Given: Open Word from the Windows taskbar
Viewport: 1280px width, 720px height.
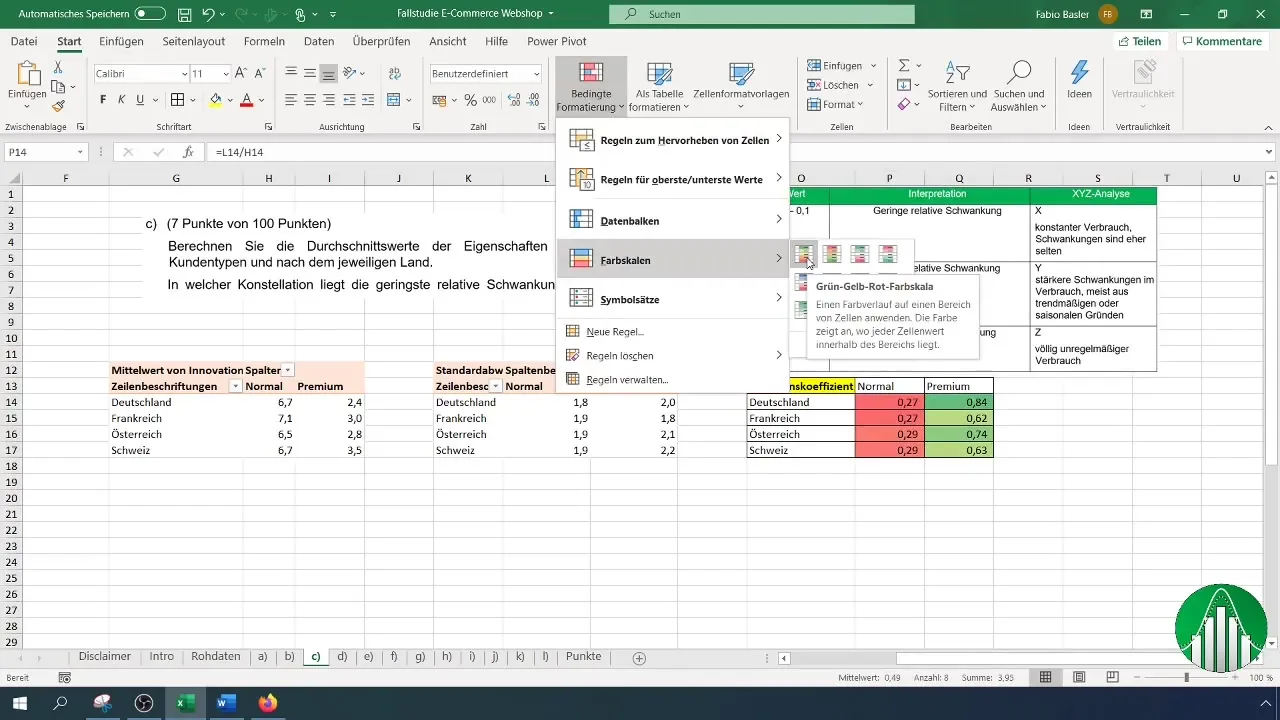Looking at the screenshot, I should click(225, 703).
